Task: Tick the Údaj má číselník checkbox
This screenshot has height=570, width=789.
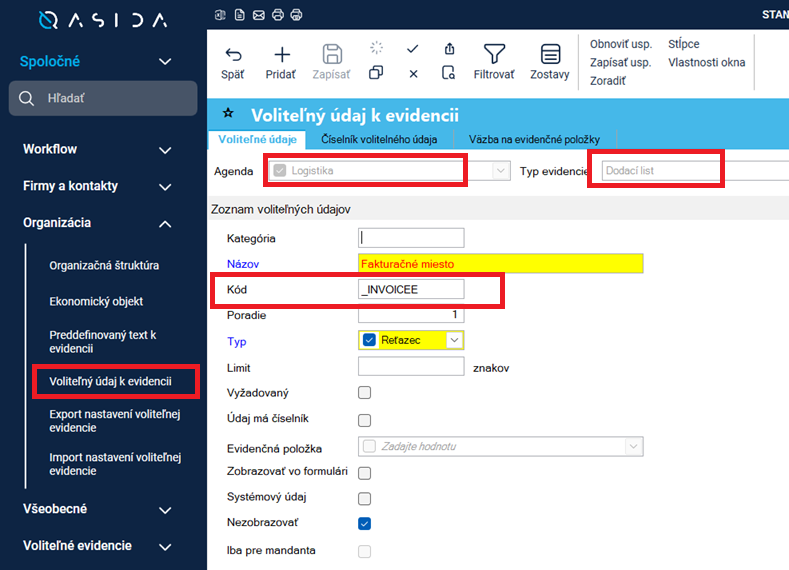Action: (x=364, y=420)
